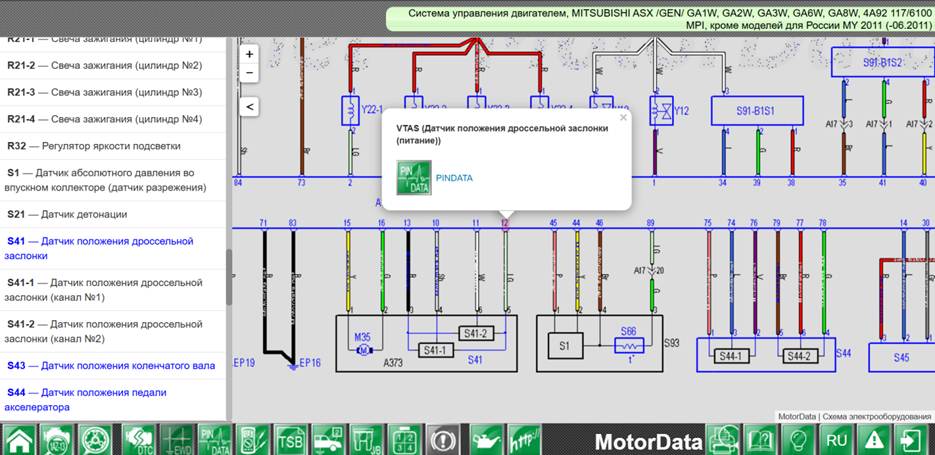Screen dimensions: 935x455
Task: Click the Y22-1 coil symbol
Action: click(x=351, y=110)
